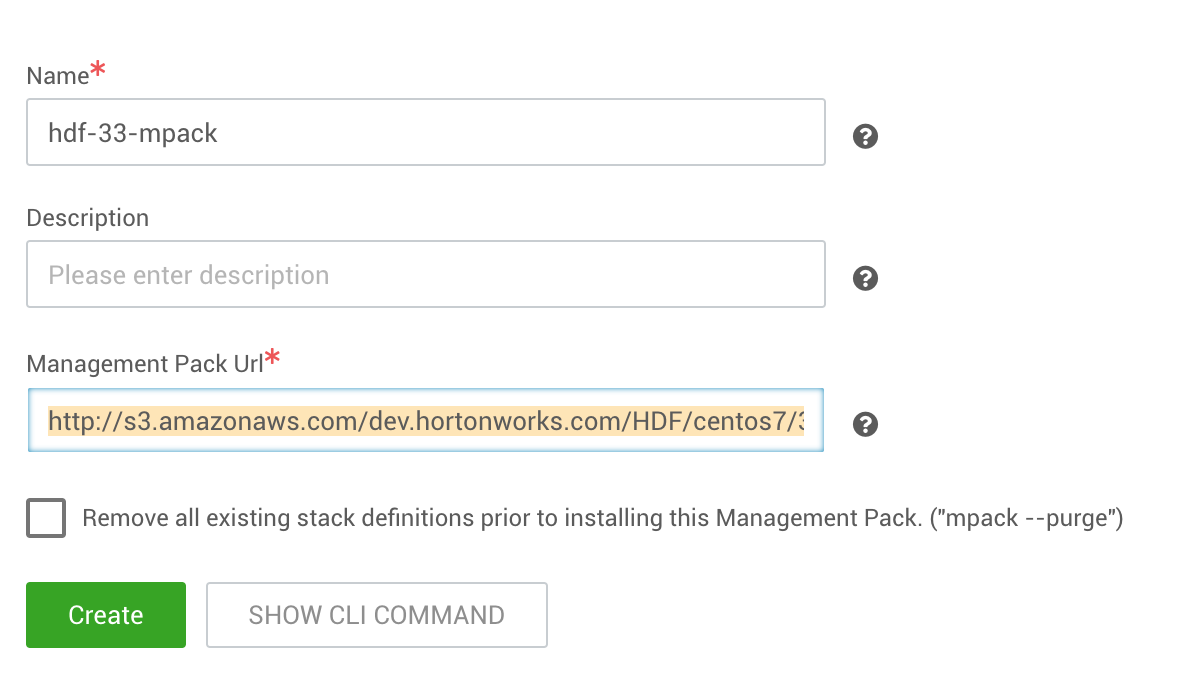Check the remove existing stack definitions option
The height and width of the screenshot is (686, 1202).
(x=46, y=518)
